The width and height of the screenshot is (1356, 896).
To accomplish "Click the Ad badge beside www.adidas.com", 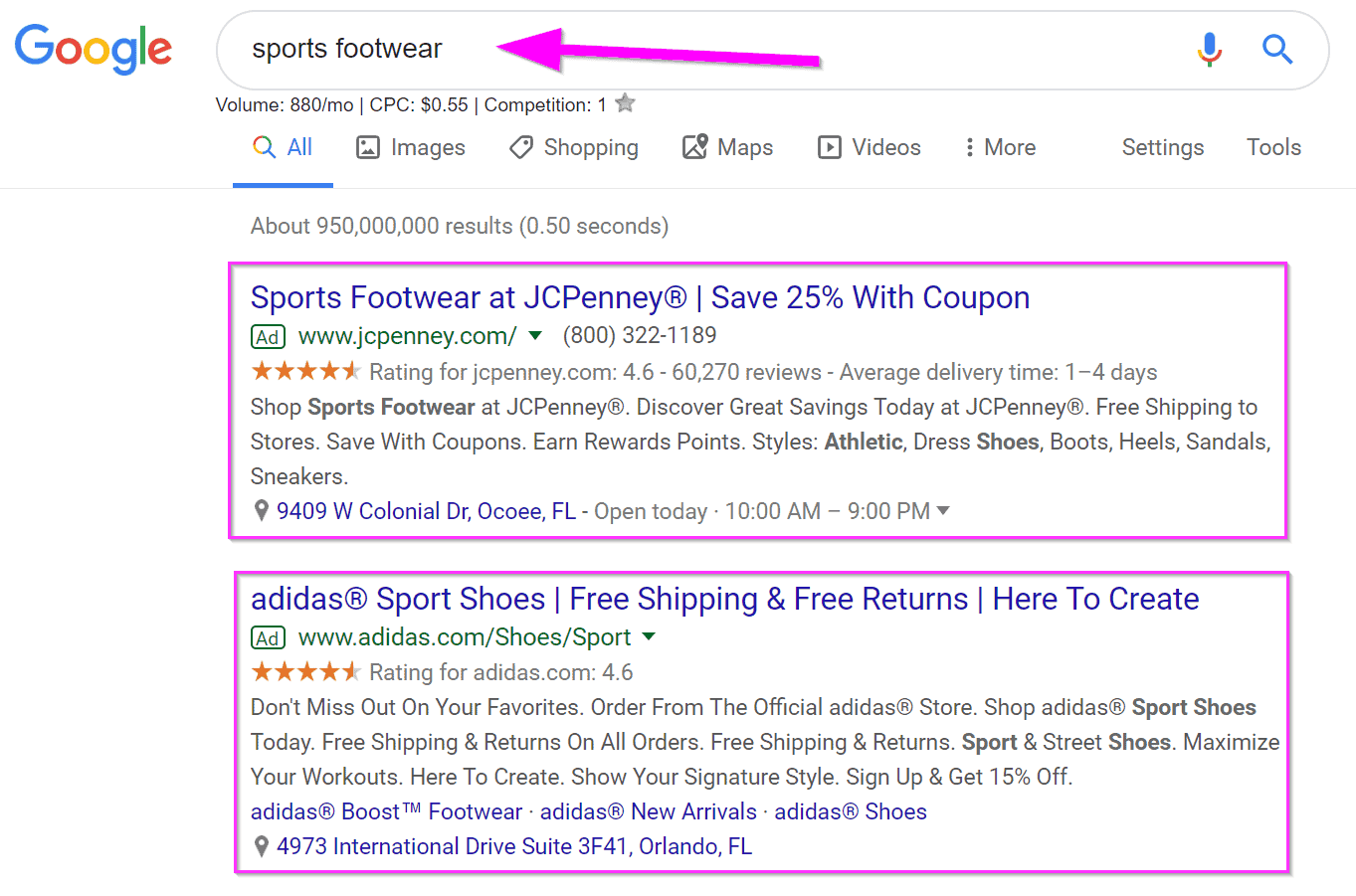I will pyautogui.click(x=268, y=637).
